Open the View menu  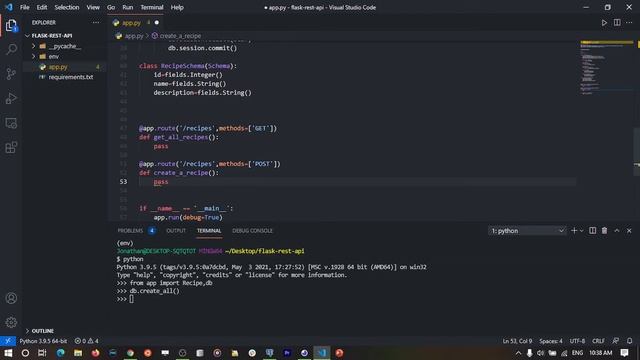click(93, 7)
